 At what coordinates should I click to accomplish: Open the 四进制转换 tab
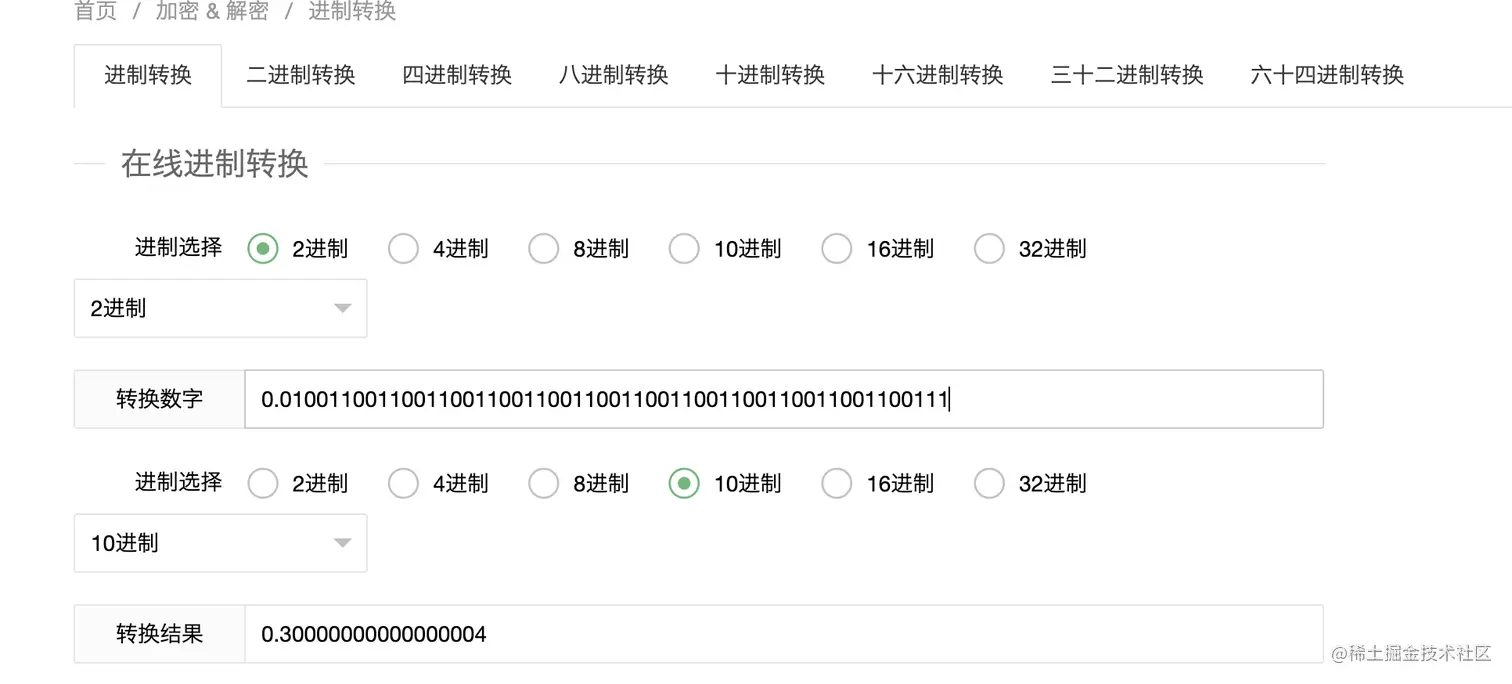pyautogui.click(x=457, y=75)
